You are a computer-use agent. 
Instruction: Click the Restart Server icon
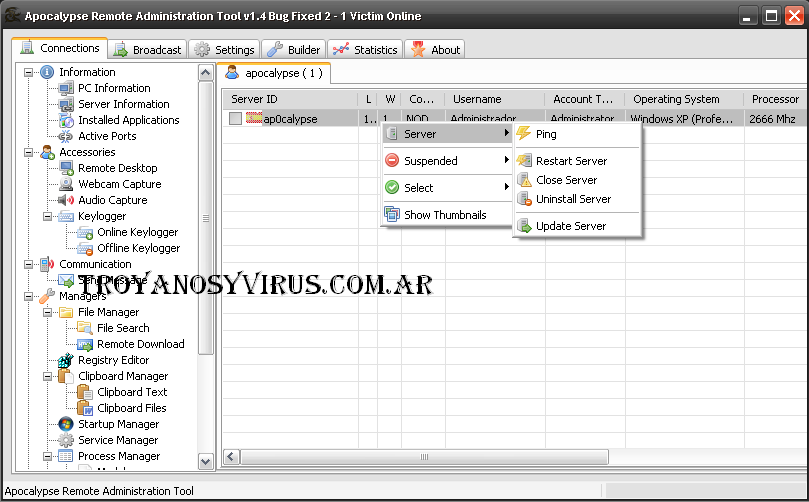coord(524,160)
